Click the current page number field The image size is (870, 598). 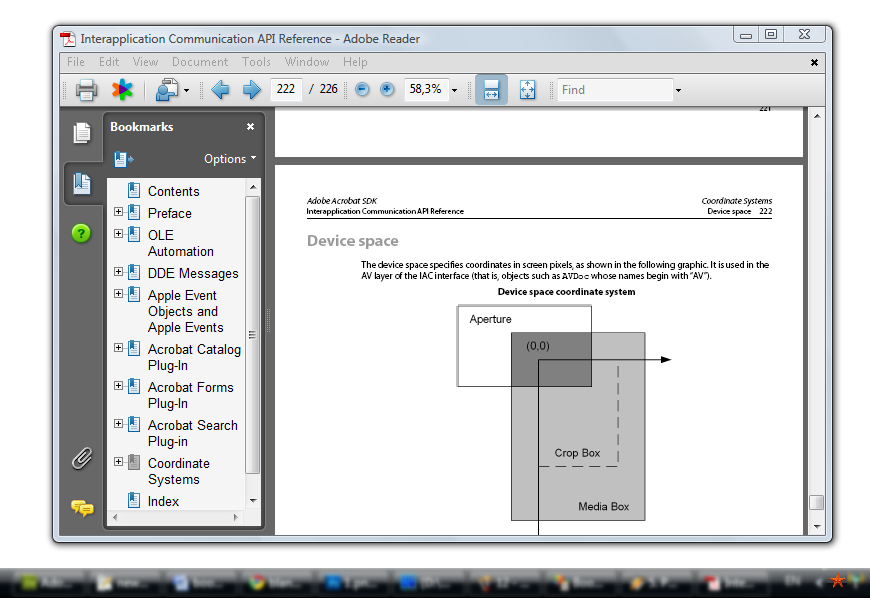(286, 89)
